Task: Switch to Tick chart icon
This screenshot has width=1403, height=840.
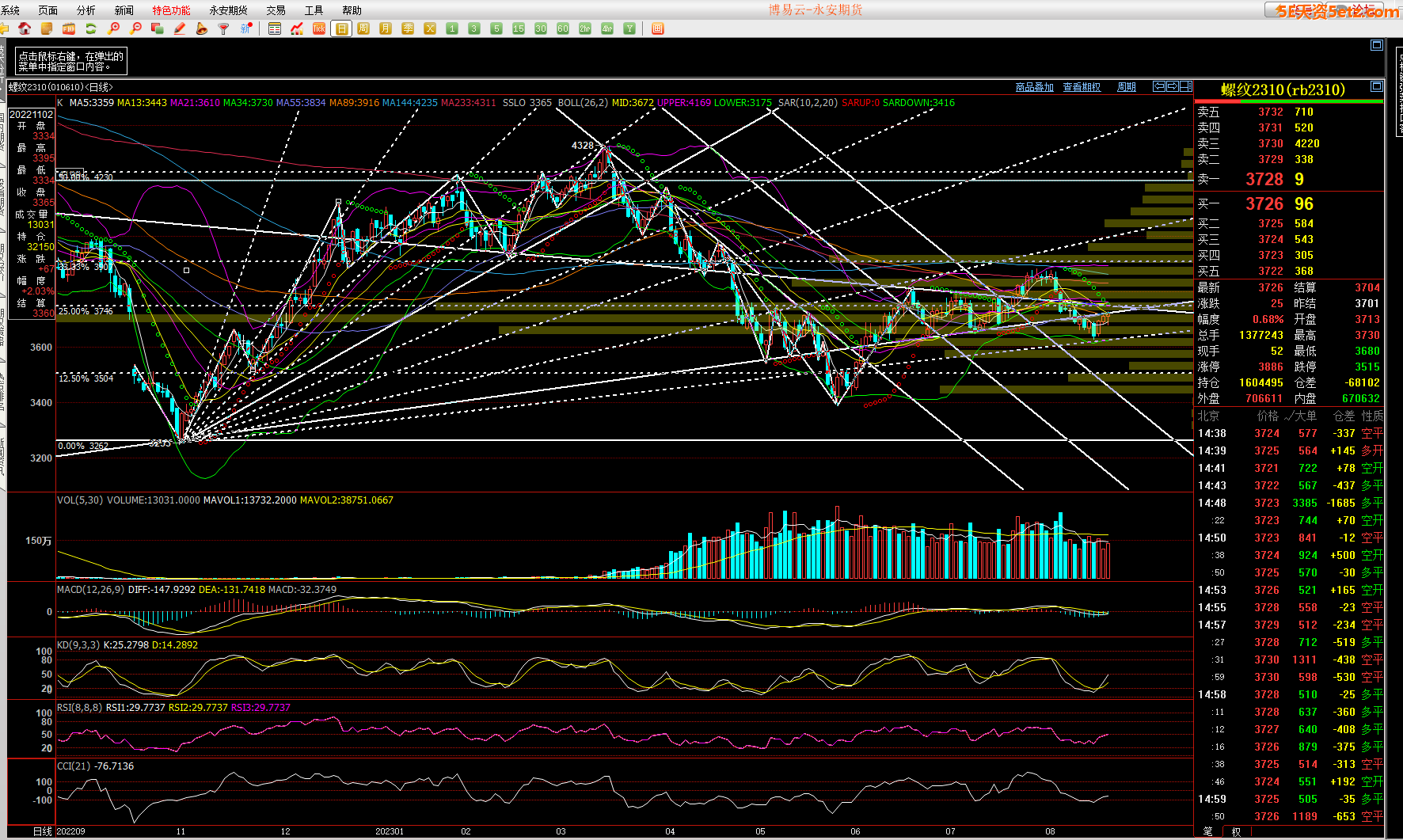Action: [319, 29]
